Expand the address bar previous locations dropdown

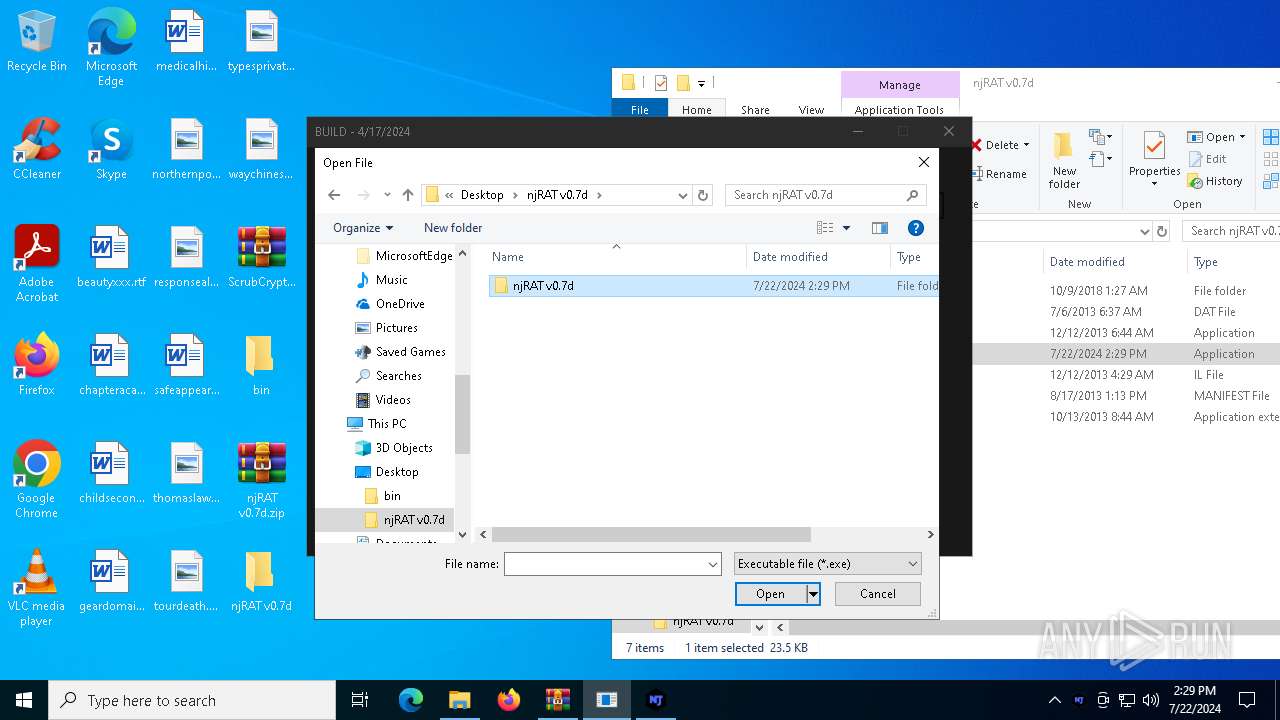click(x=683, y=195)
